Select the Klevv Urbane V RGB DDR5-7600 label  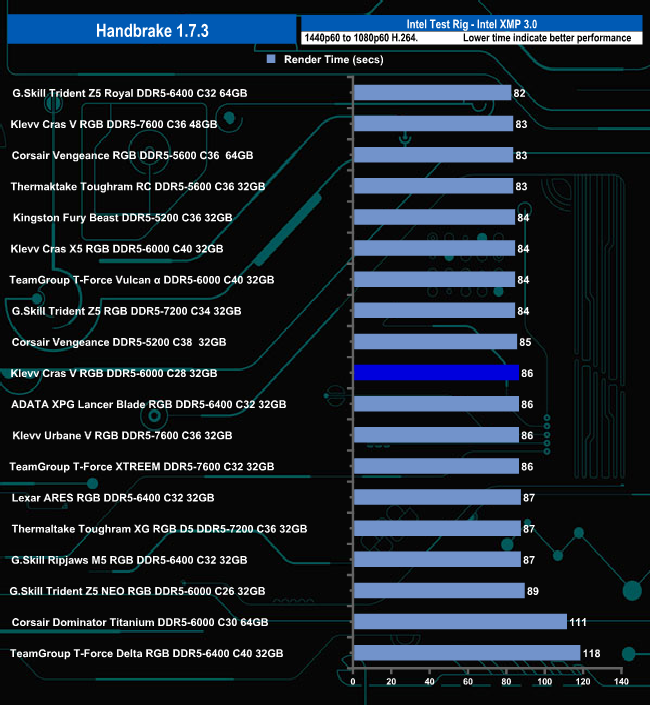pyautogui.click(x=122, y=435)
